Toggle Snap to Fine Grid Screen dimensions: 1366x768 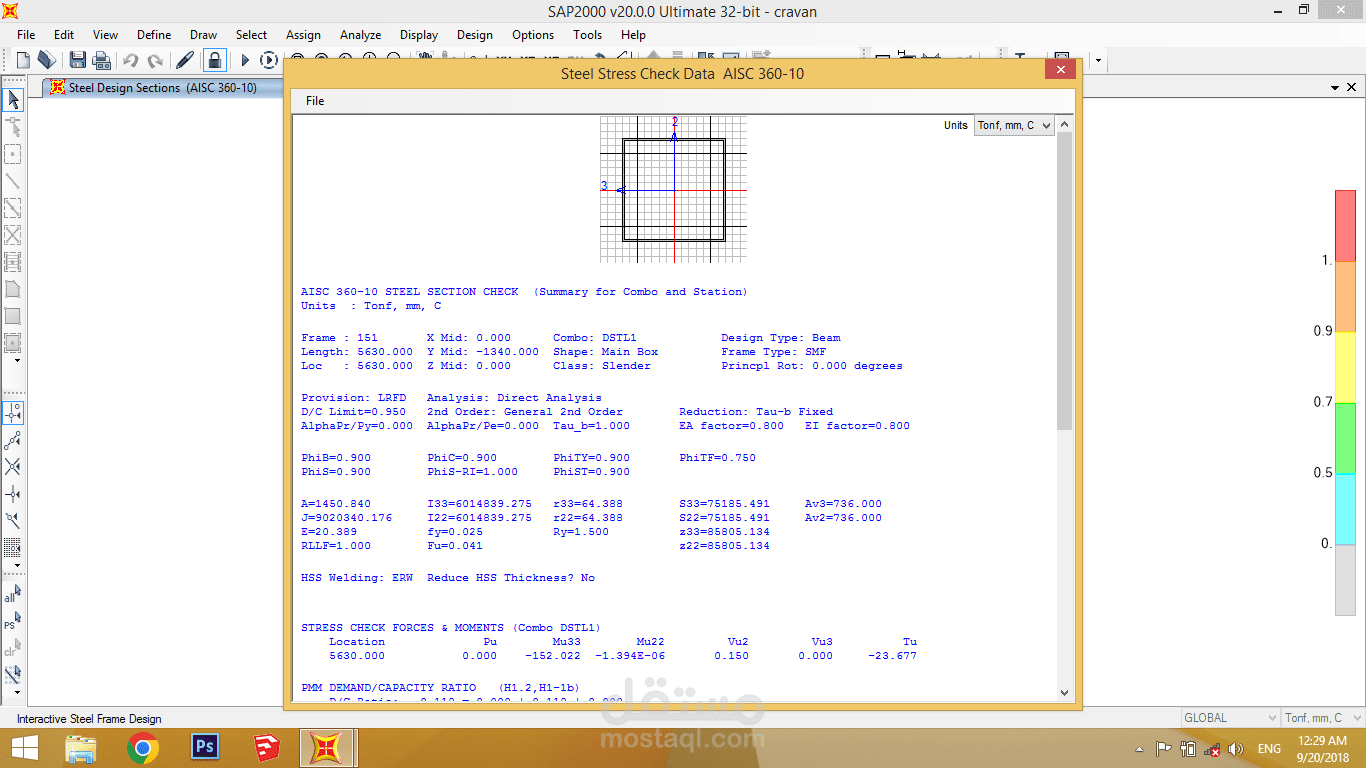pyautogui.click(x=13, y=548)
